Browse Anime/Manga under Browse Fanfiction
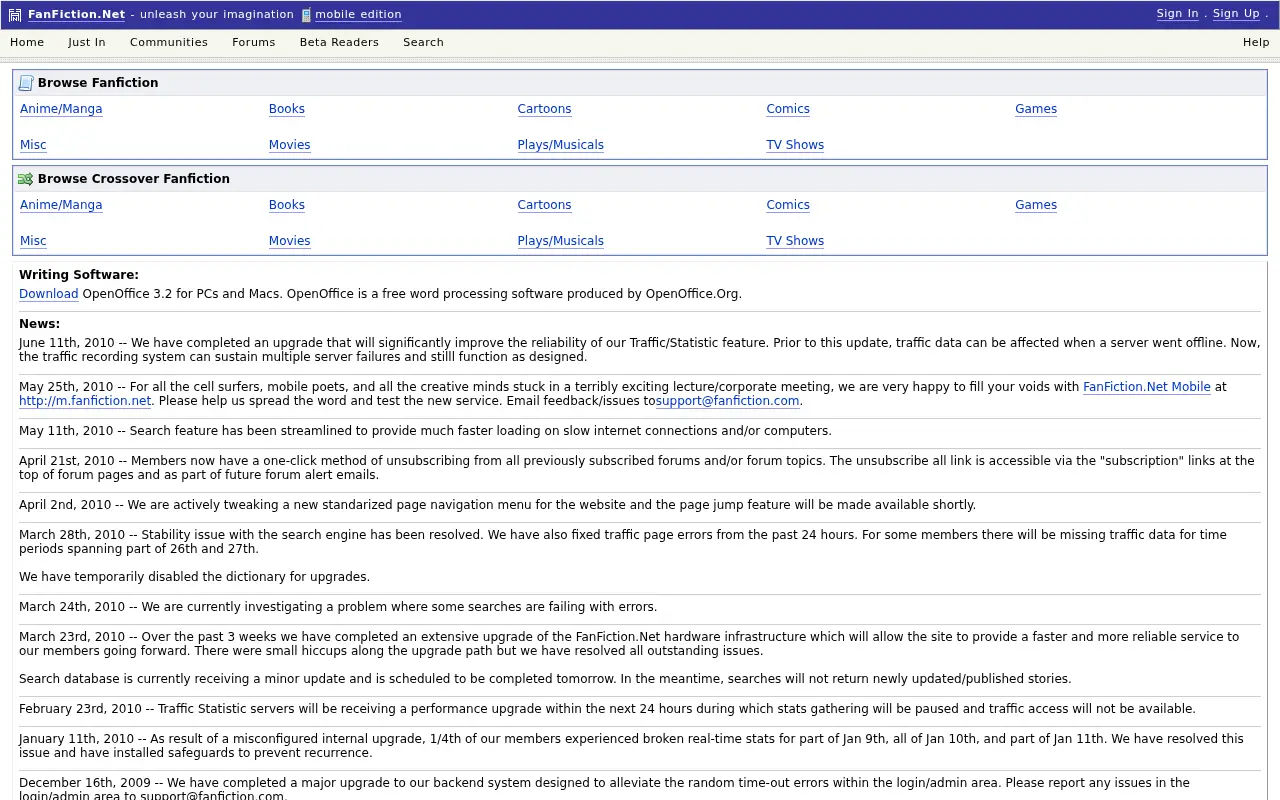The width and height of the screenshot is (1280, 800). [61, 109]
